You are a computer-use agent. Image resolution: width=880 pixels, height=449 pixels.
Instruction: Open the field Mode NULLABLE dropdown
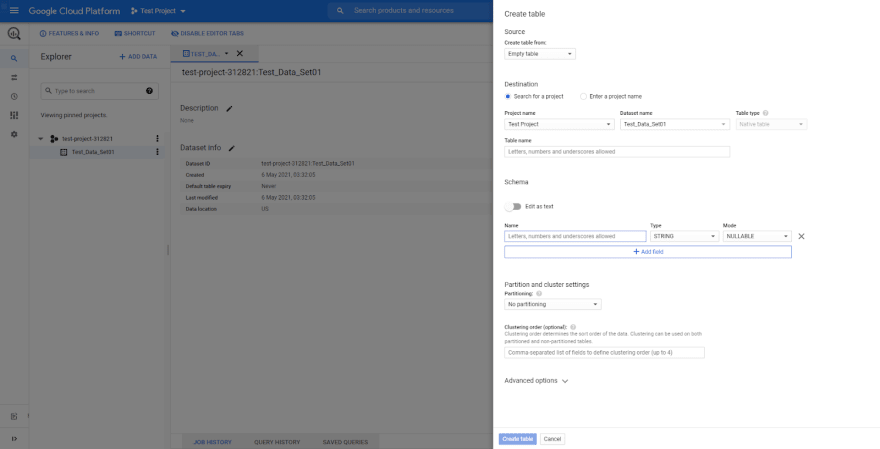tap(757, 236)
